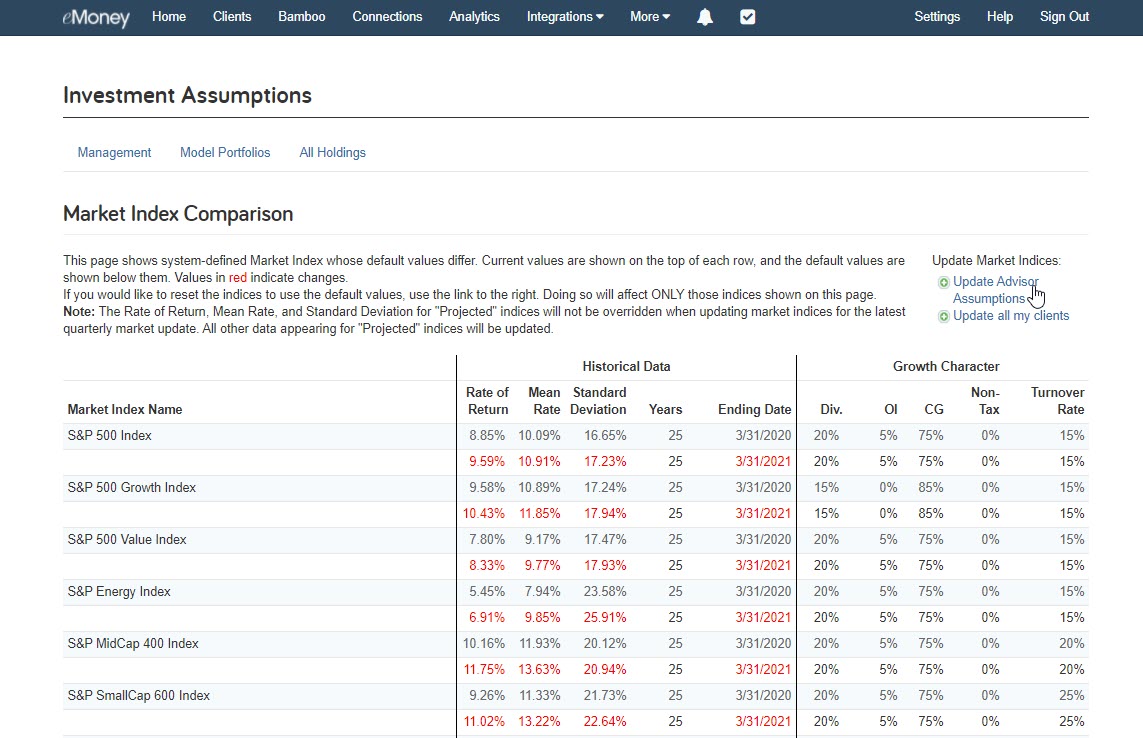Screen dimensions: 1143x738
Task: Click the Non-Tax column header
Action: point(985,401)
